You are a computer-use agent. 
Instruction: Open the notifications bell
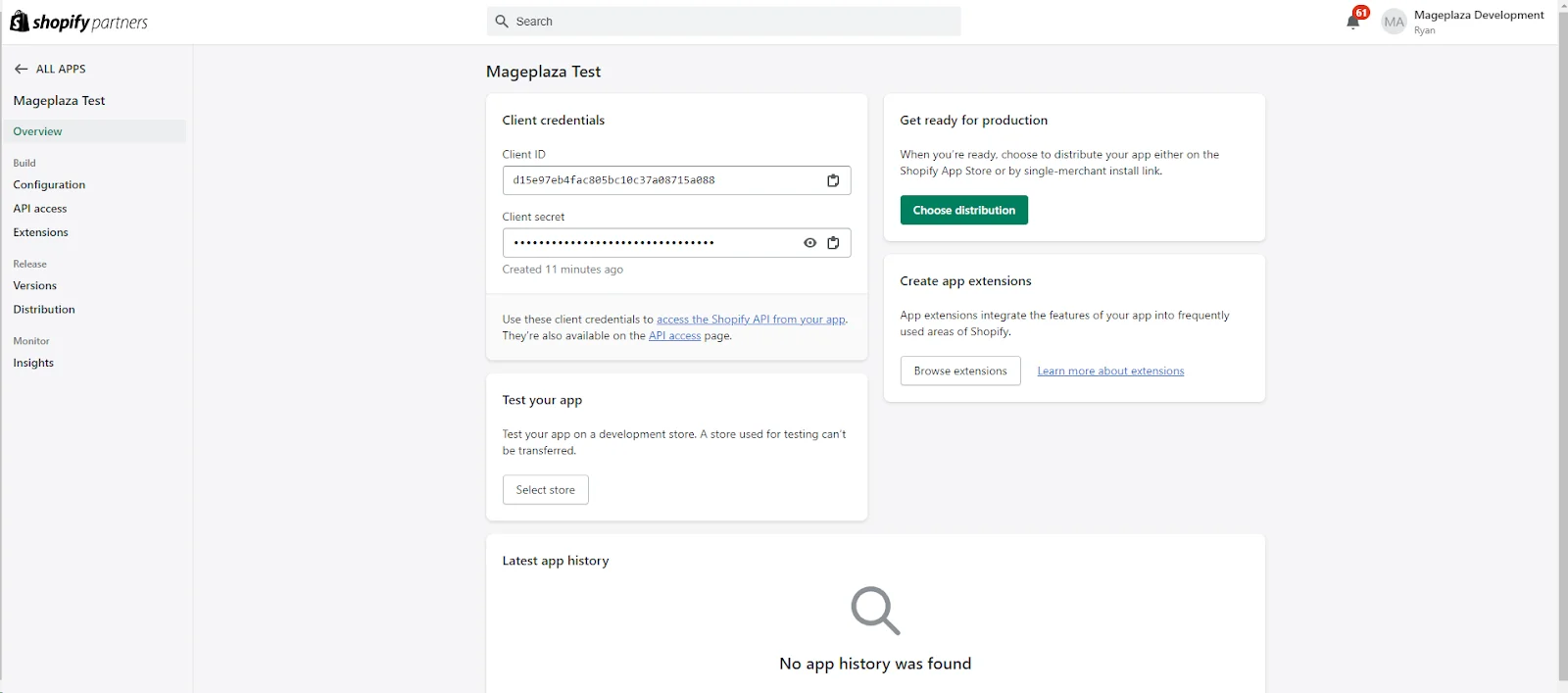point(1353,22)
